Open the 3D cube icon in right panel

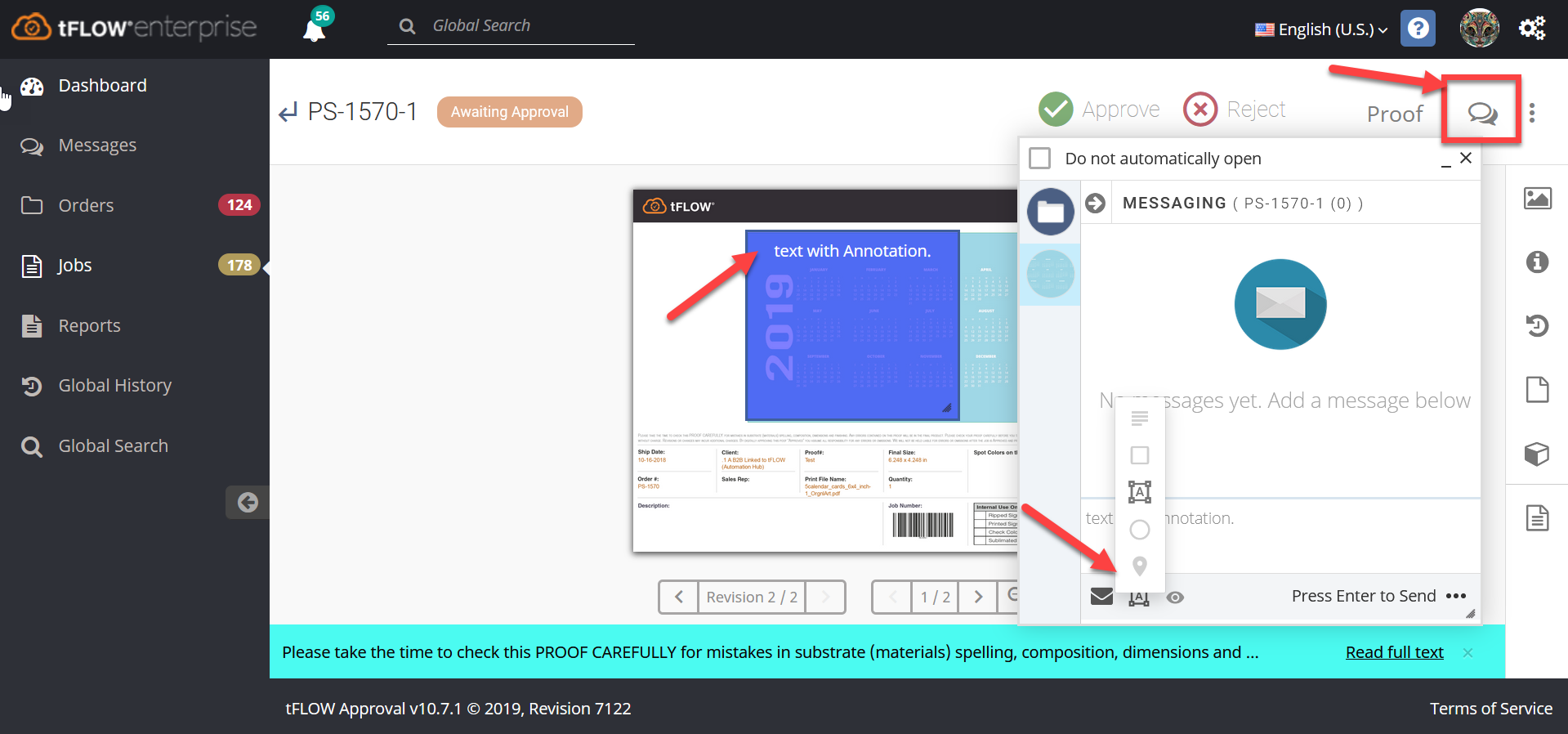[x=1537, y=454]
